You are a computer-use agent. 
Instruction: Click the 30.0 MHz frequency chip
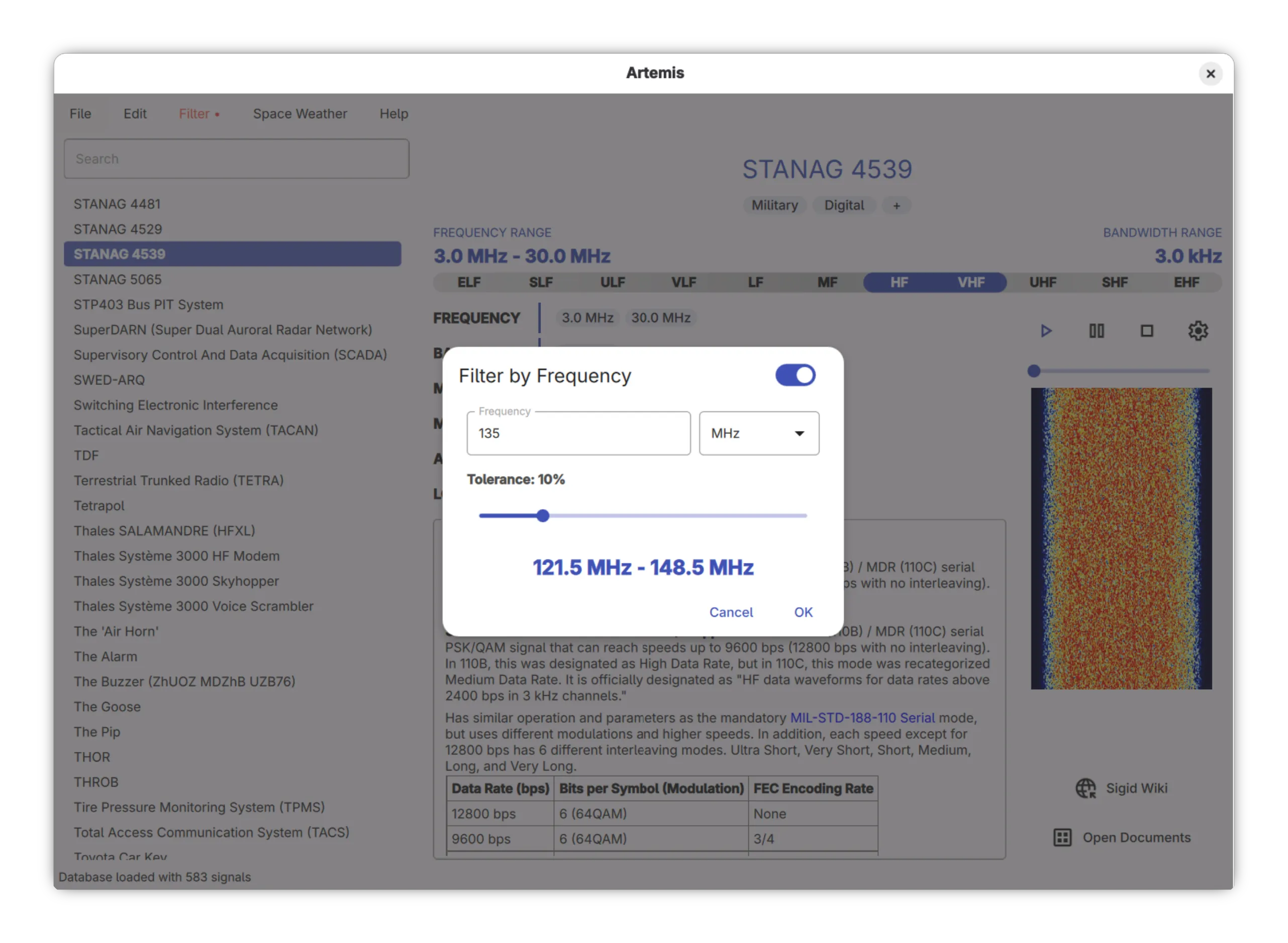(661, 318)
